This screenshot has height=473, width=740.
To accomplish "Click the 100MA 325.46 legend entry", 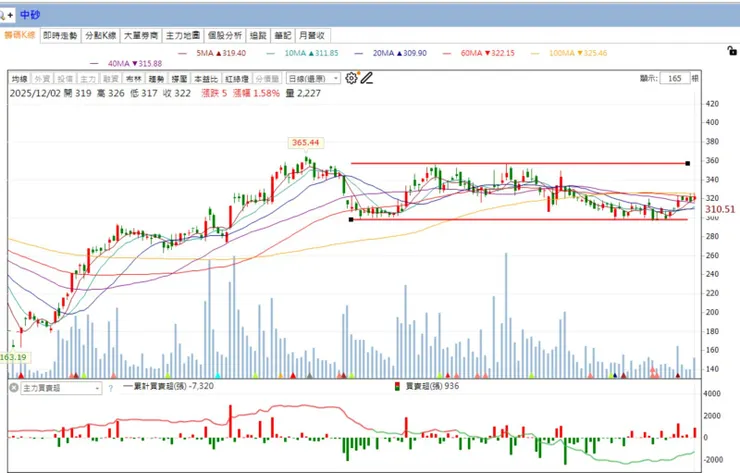I will pyautogui.click(x=569, y=53).
